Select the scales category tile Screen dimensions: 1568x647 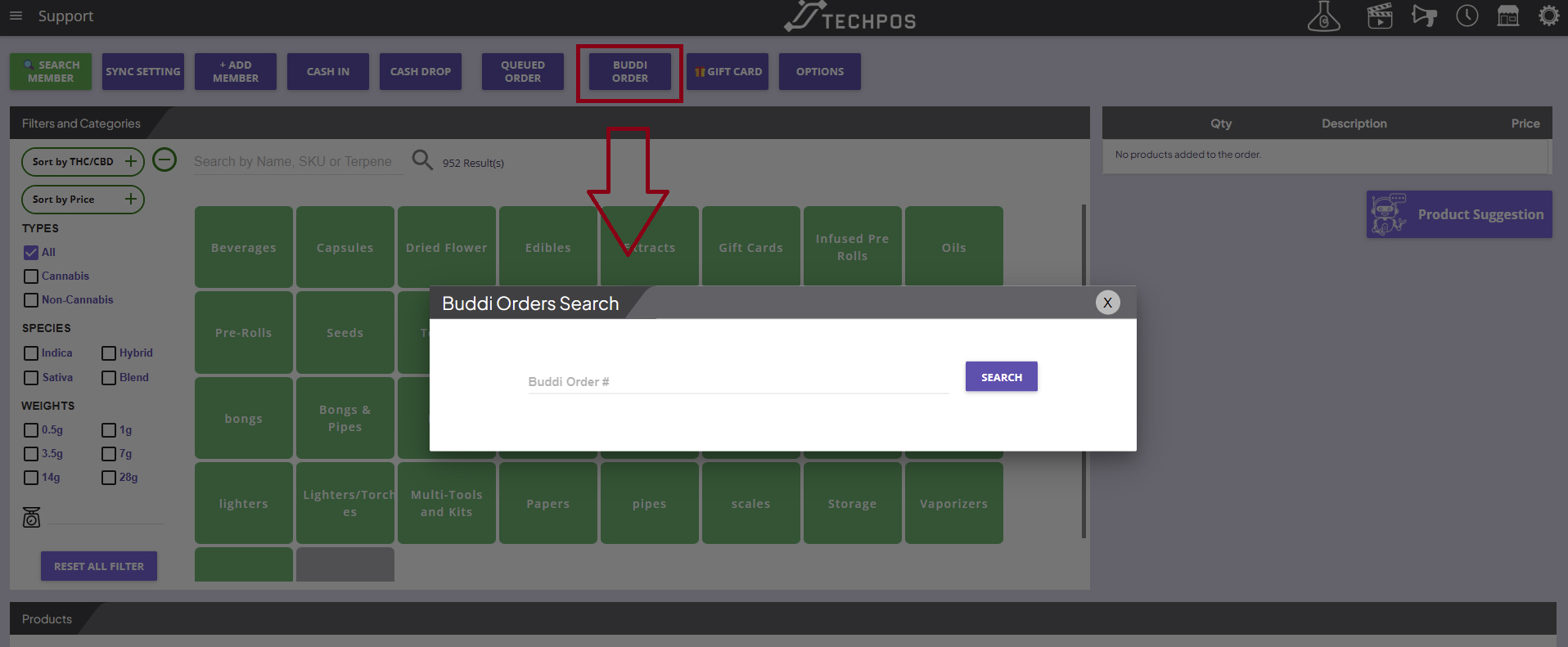pyautogui.click(x=751, y=503)
